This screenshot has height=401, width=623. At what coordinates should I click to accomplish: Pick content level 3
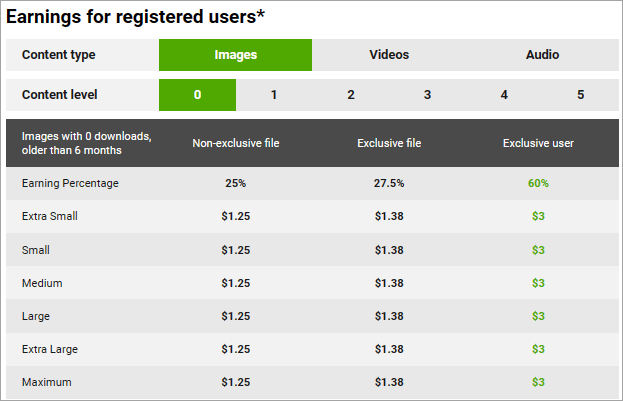[427, 95]
